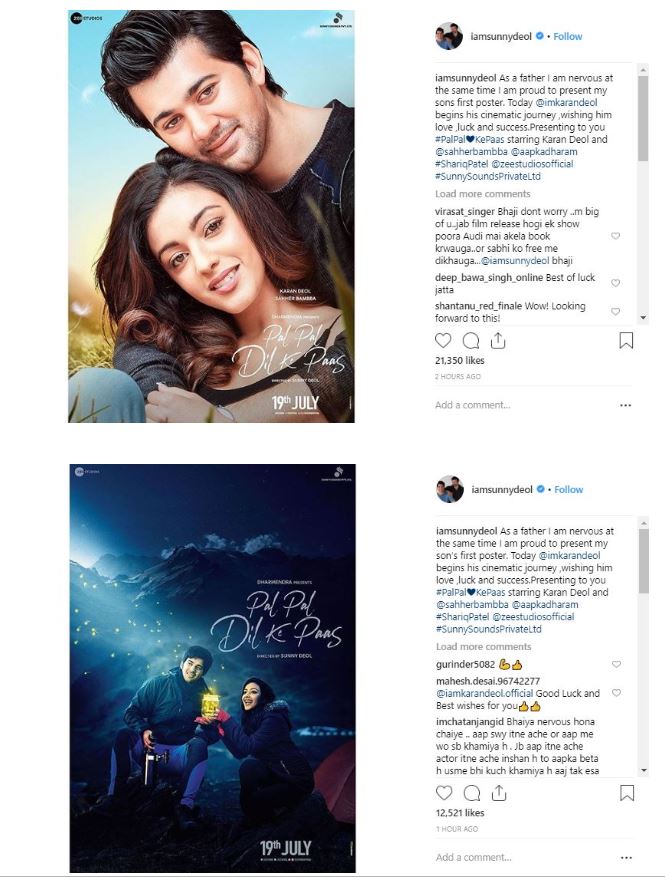The width and height of the screenshot is (665, 879).
Task: Open comment bubble icon on first post
Action: click(x=471, y=340)
